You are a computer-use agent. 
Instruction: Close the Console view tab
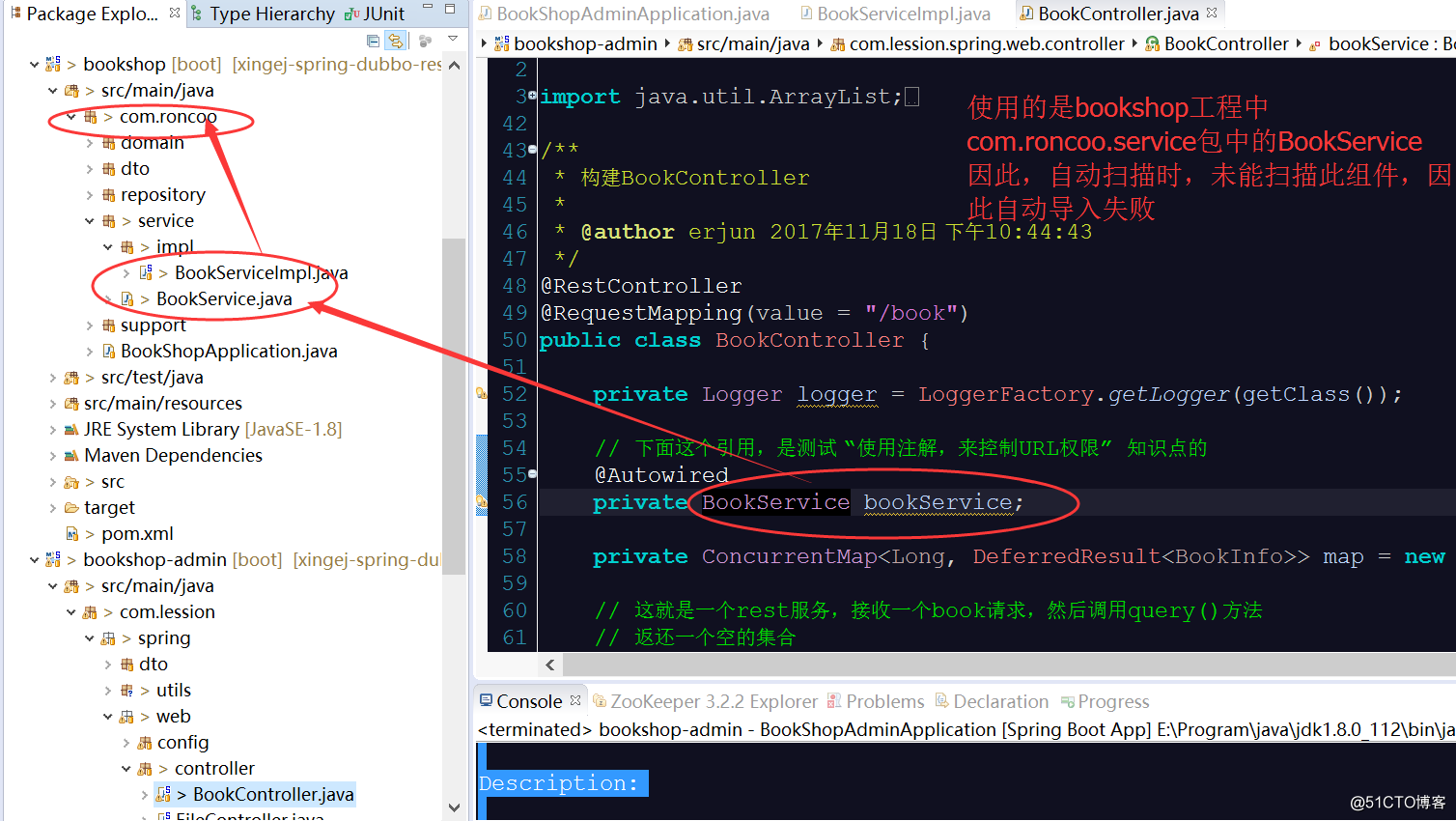[x=575, y=700]
